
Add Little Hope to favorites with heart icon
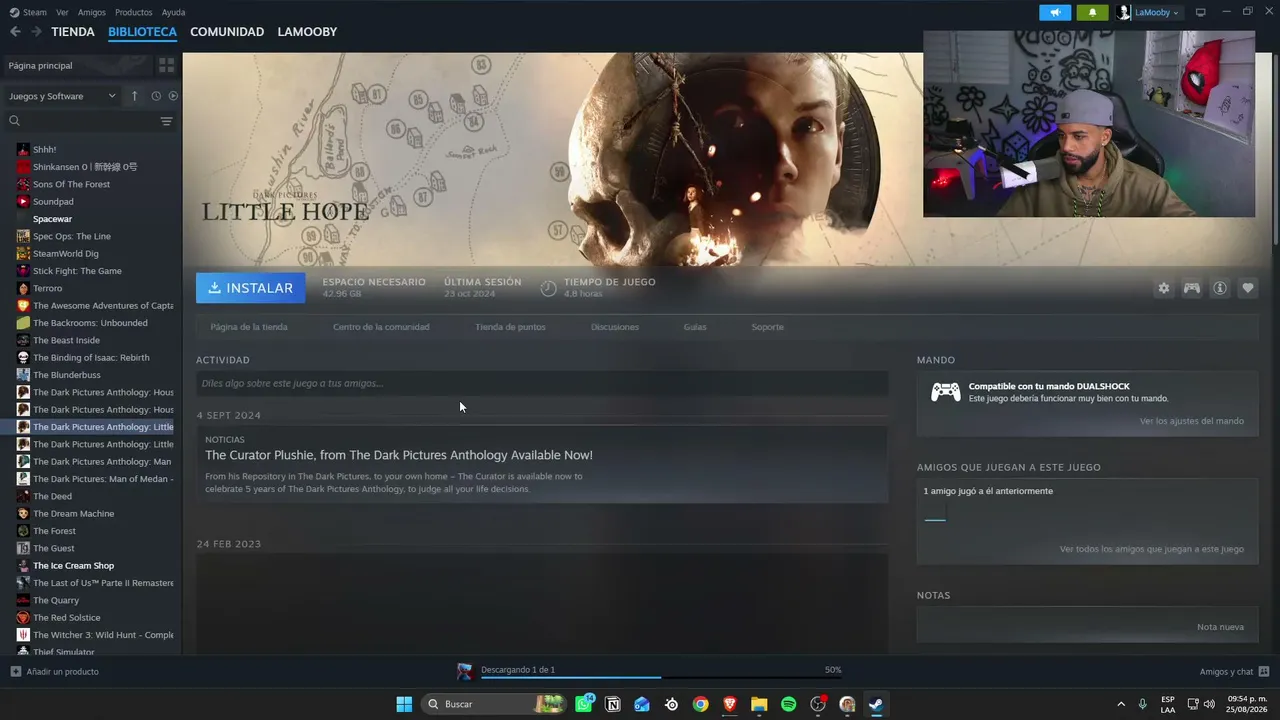[1248, 288]
